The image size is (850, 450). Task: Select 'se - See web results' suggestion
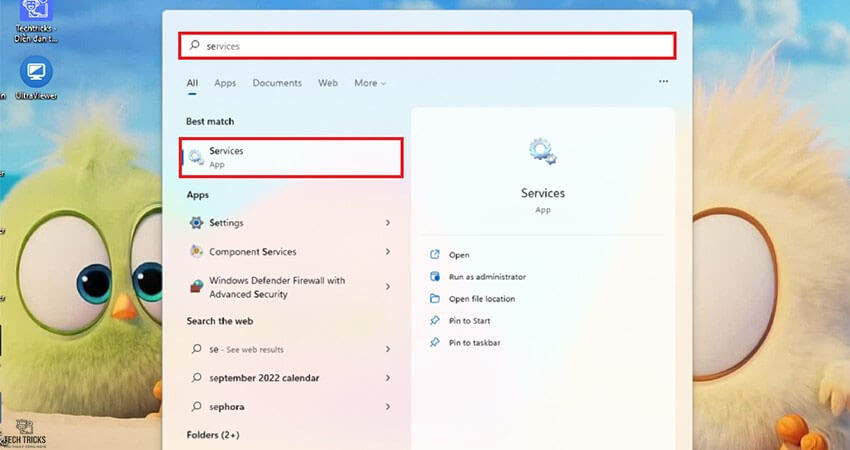pyautogui.click(x=292, y=349)
